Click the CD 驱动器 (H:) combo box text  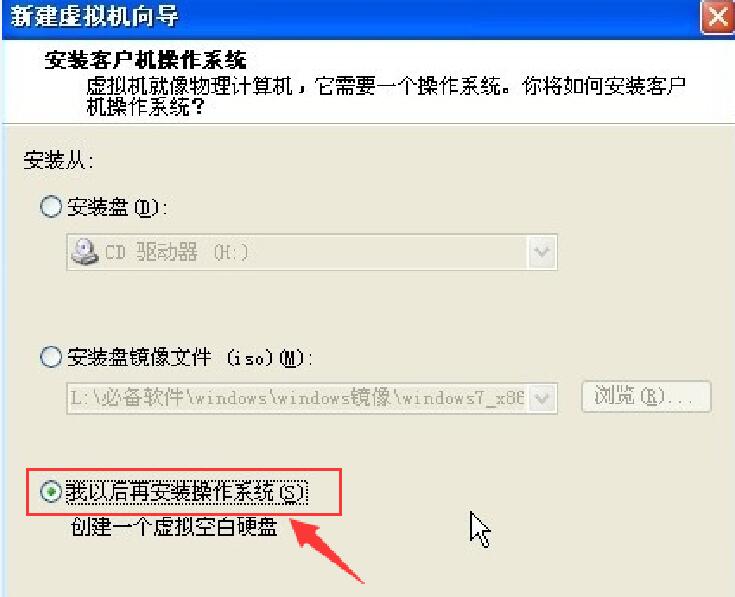coord(175,253)
